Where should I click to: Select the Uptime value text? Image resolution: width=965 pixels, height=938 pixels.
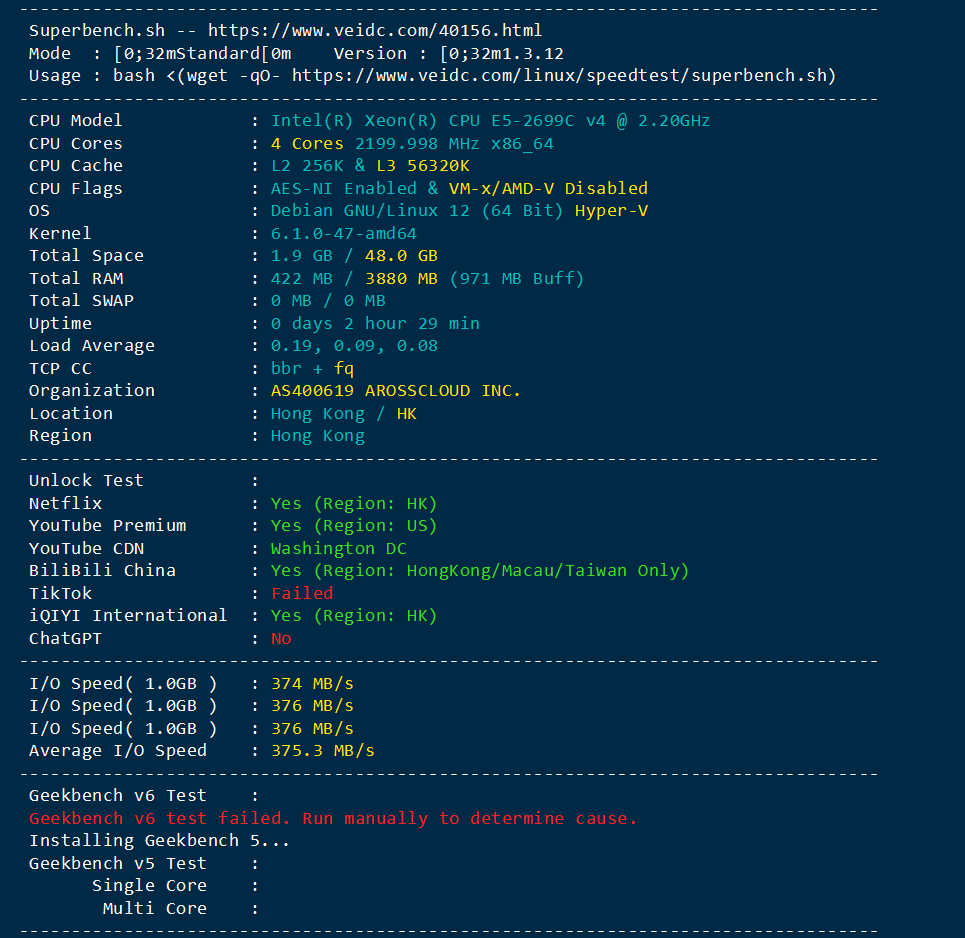(x=375, y=323)
